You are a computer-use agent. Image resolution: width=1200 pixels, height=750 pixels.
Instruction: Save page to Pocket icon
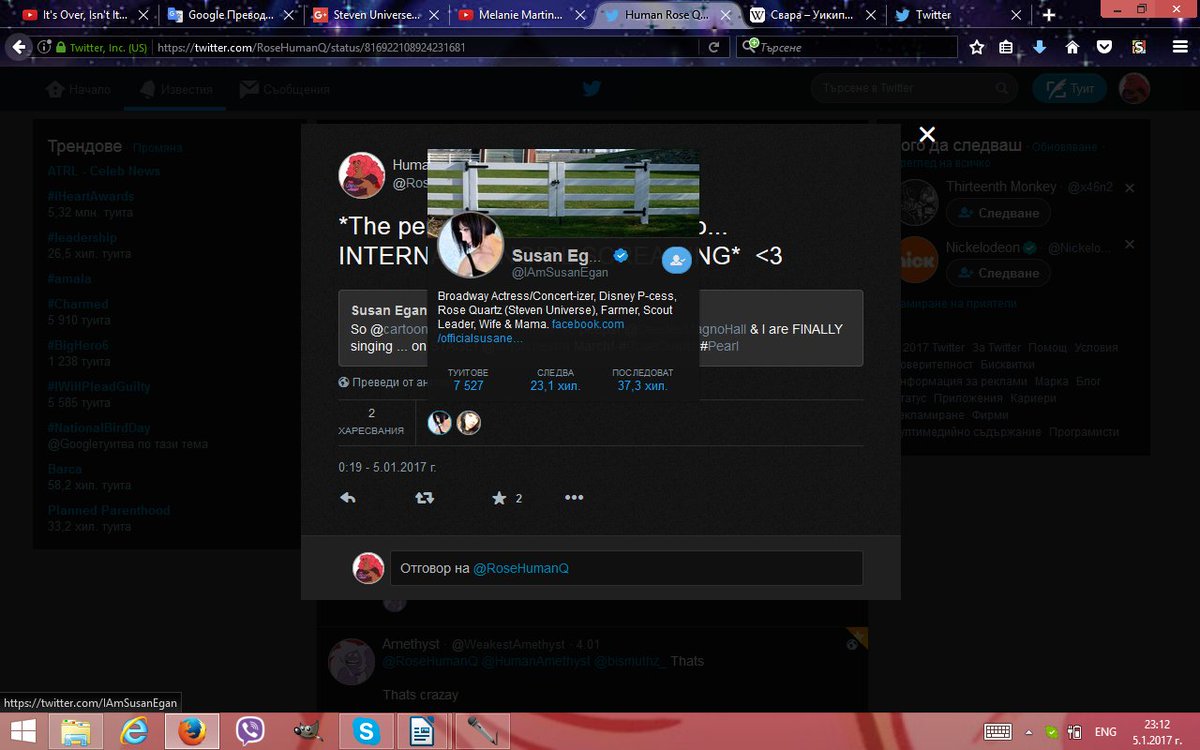coord(1104,47)
